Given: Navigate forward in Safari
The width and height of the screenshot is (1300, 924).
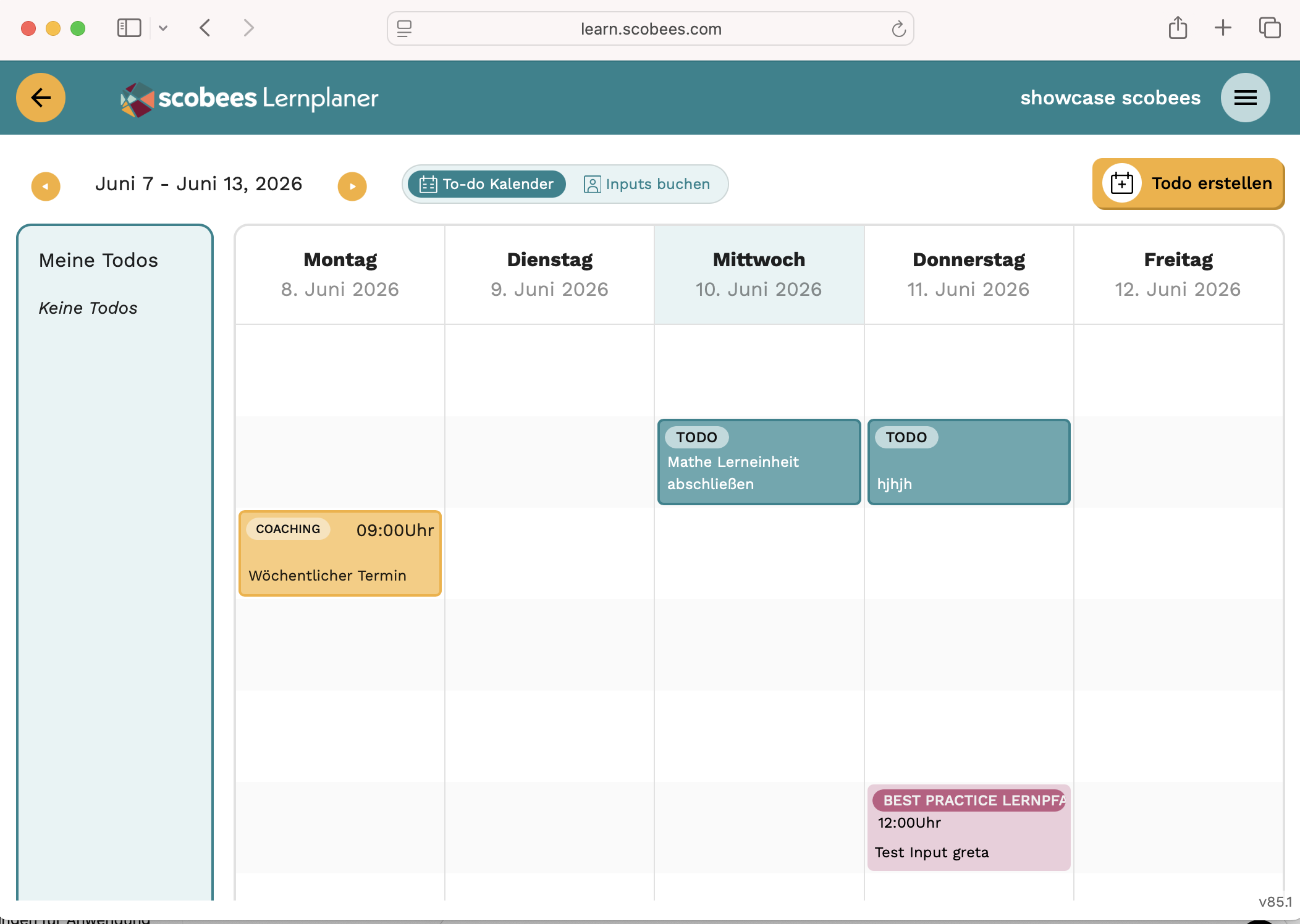Looking at the screenshot, I should point(248,28).
